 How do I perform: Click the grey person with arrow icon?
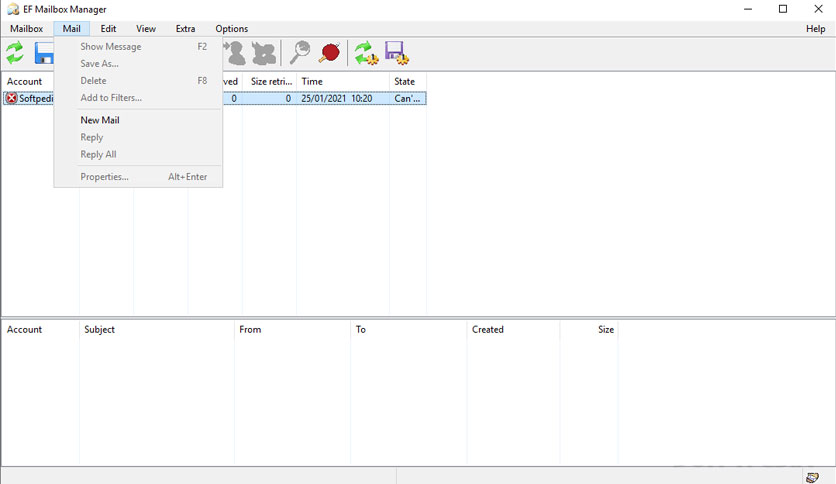point(235,53)
